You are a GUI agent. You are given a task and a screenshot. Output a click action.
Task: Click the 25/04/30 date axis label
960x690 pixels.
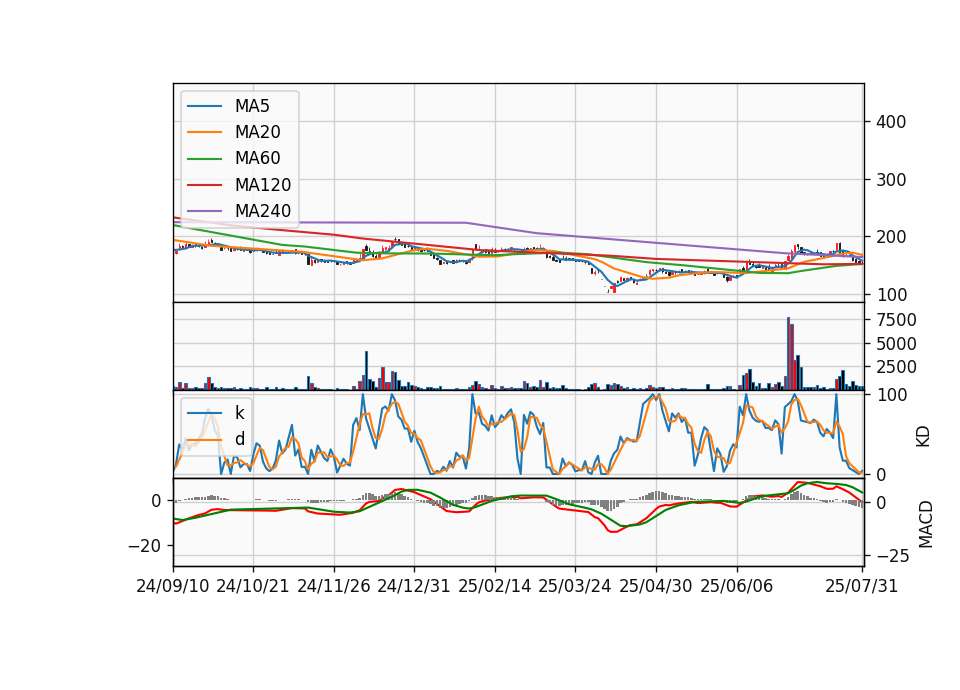656,586
